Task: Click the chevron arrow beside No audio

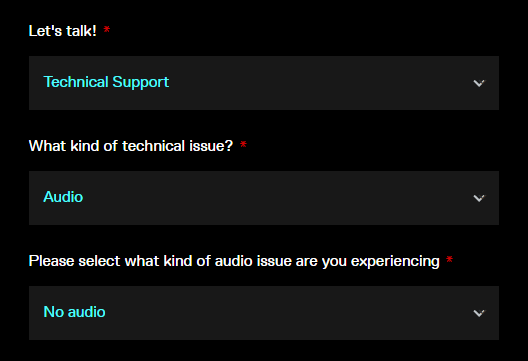Action: 479,313
